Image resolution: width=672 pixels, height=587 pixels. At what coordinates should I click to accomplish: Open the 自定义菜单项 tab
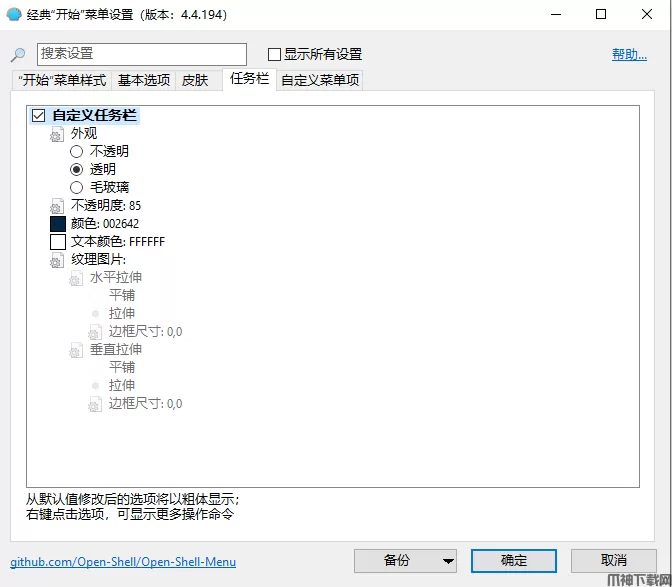(320, 80)
